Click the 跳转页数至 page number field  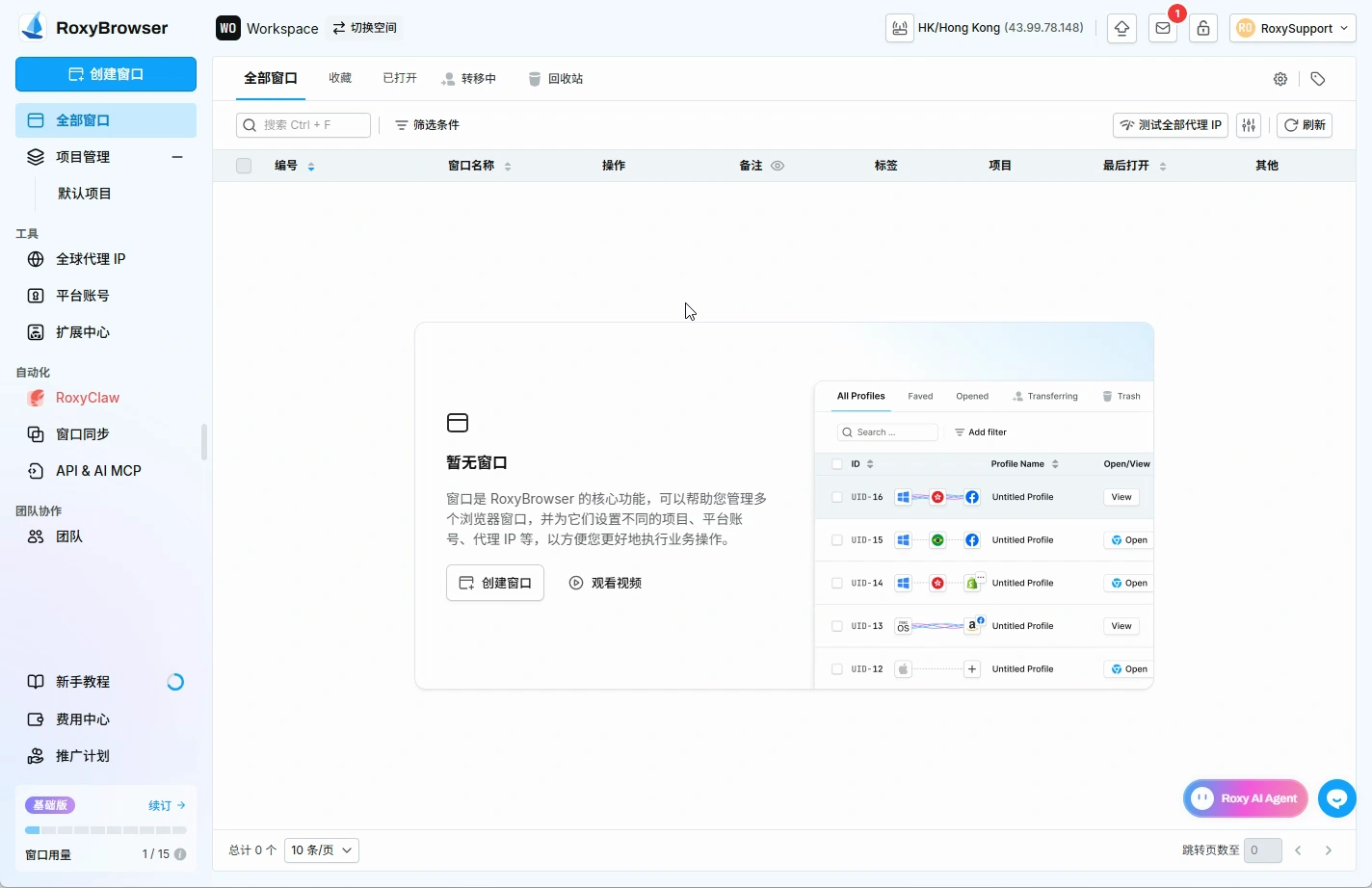click(x=1263, y=850)
